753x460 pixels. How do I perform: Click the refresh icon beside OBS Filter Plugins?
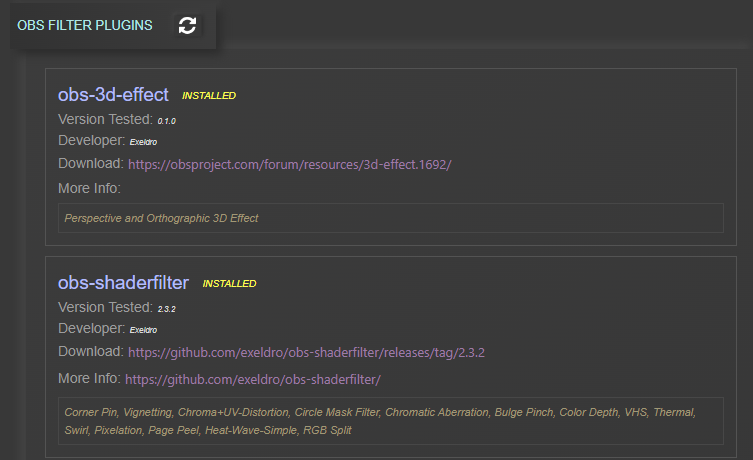[x=187, y=26]
